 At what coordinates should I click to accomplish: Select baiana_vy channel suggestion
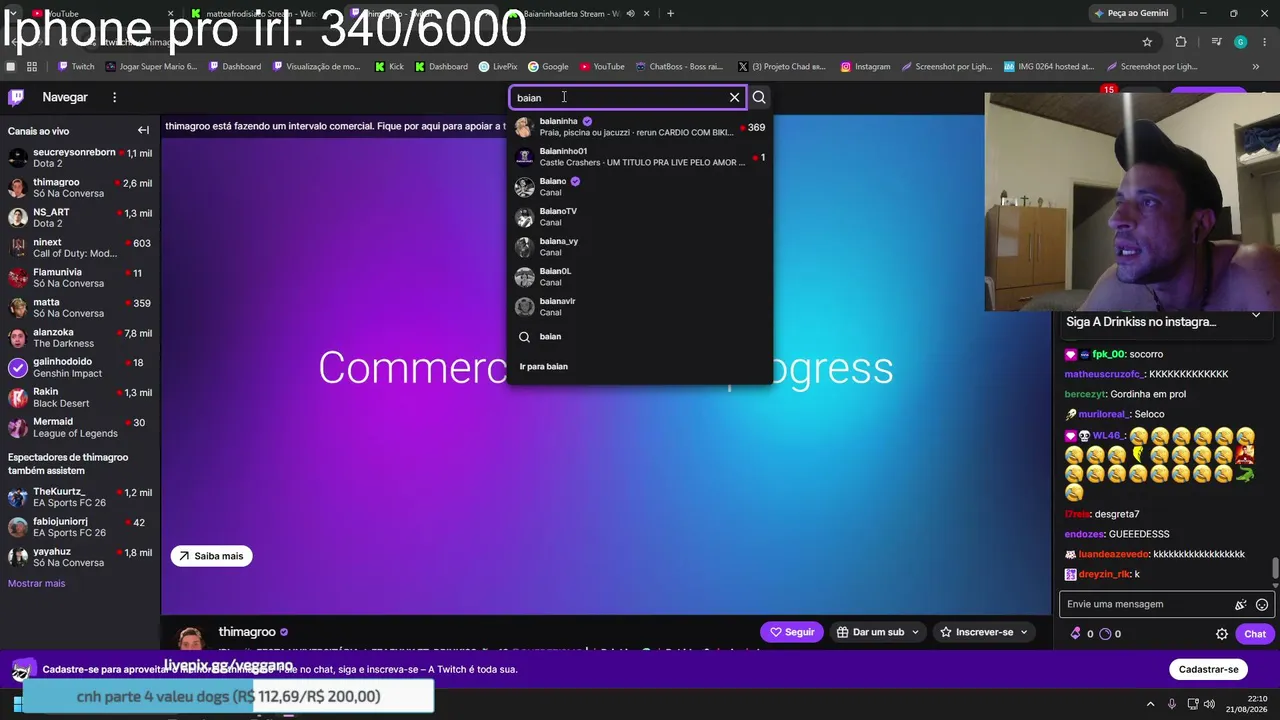point(640,247)
